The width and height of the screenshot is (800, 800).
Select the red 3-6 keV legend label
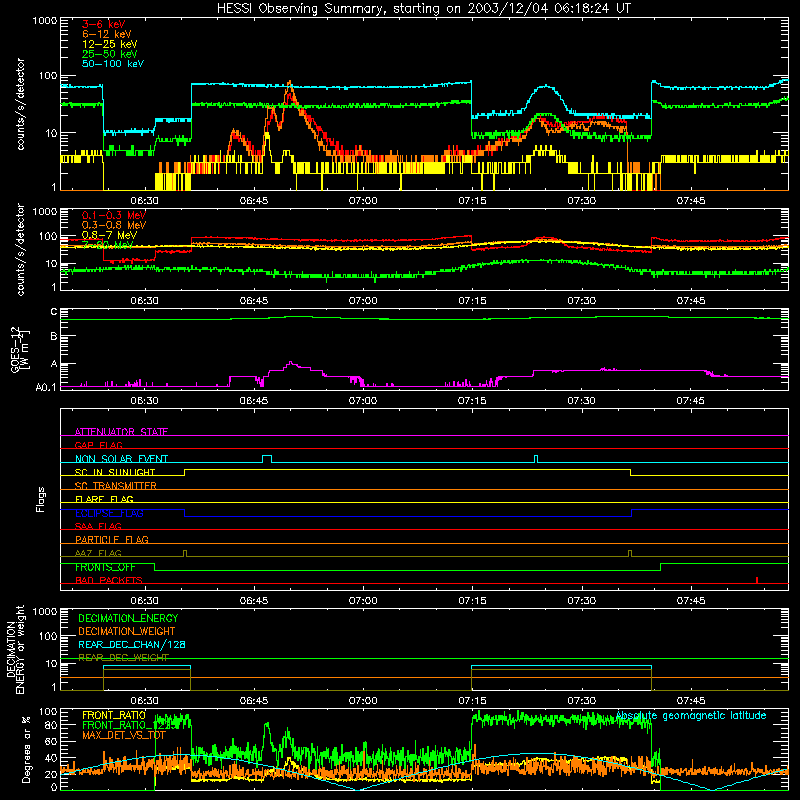point(103,24)
